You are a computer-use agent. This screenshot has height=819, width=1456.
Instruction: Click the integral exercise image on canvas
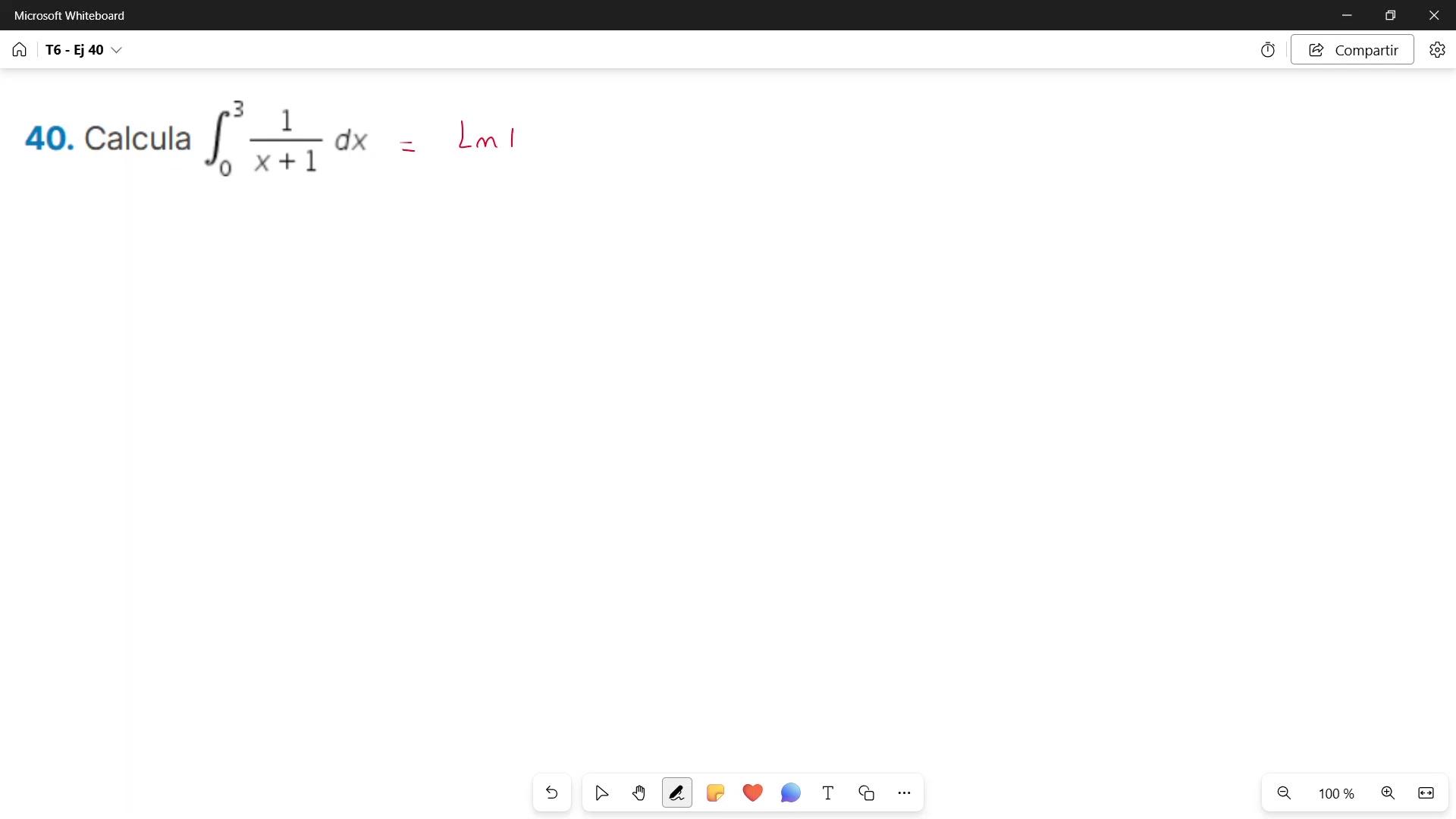coord(197,138)
